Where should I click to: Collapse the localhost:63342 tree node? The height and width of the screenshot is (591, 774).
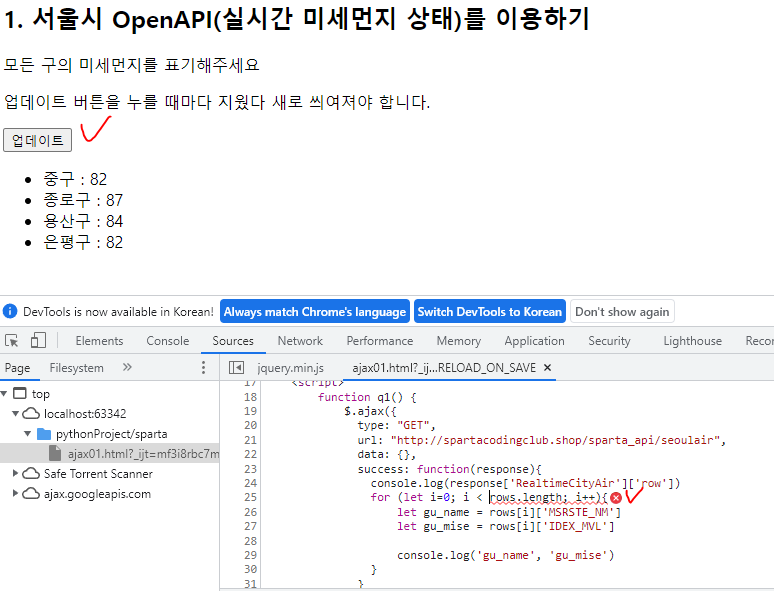pos(16,413)
